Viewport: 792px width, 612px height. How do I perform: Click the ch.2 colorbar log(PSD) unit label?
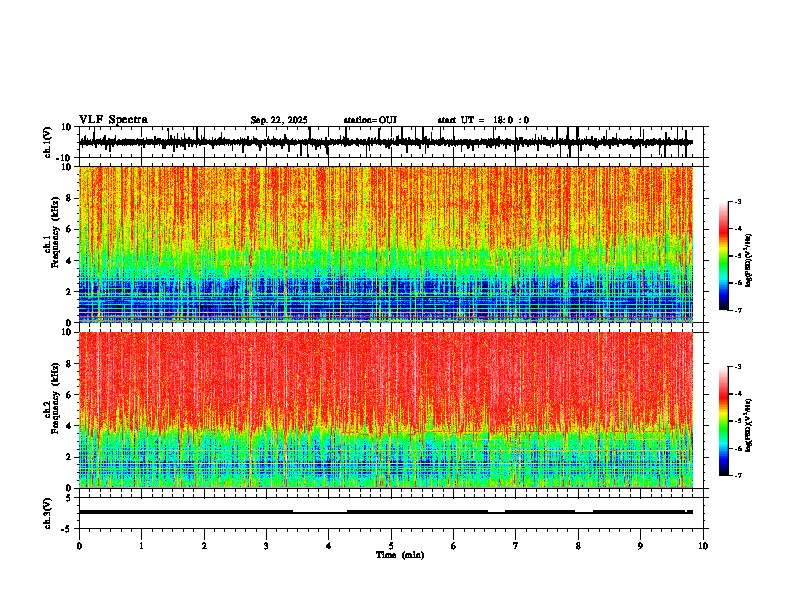(x=749, y=425)
